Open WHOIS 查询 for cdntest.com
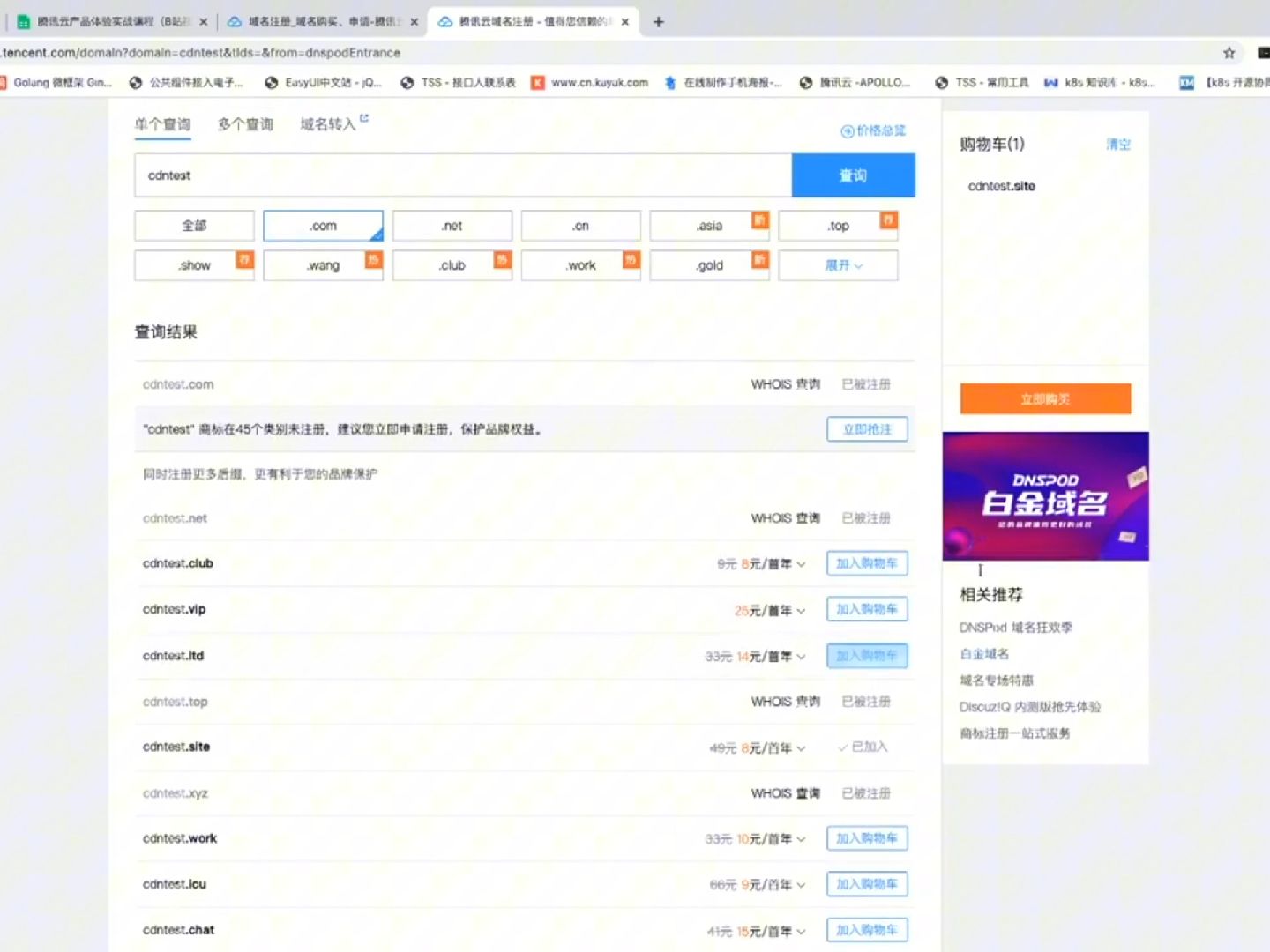 (785, 384)
